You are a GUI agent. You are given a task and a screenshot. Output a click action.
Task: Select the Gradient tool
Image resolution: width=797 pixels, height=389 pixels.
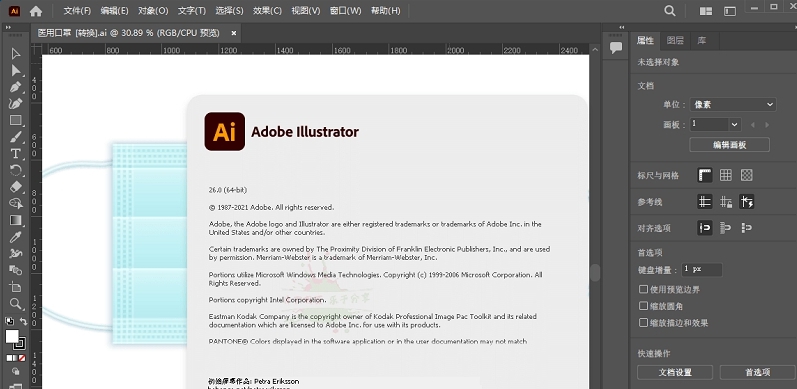[16, 220]
